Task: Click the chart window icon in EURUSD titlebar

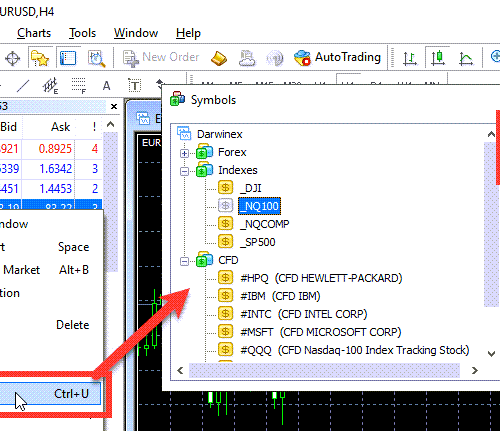Action: [x=143, y=118]
